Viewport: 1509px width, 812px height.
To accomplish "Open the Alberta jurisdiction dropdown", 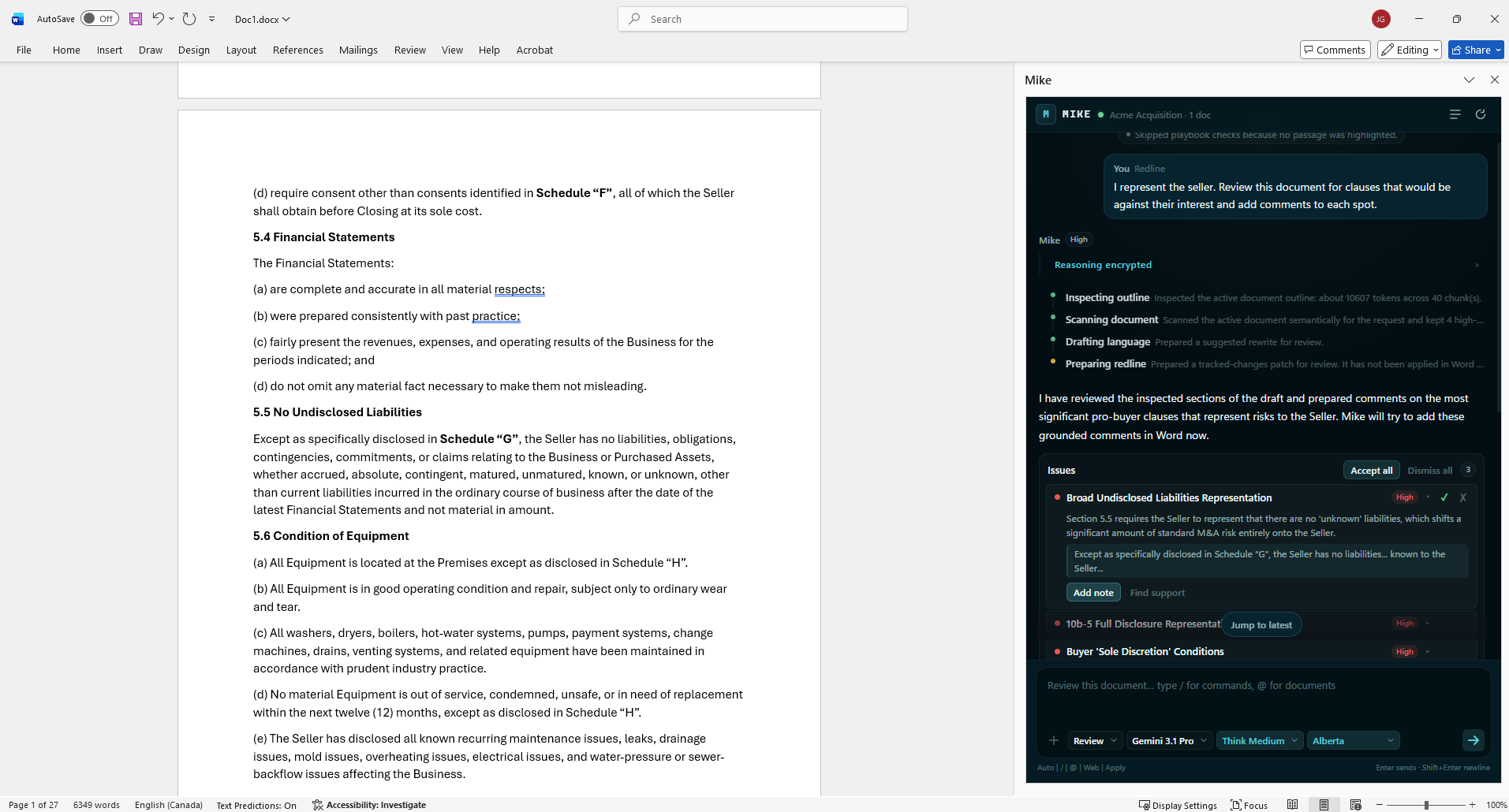I will pos(1353,740).
